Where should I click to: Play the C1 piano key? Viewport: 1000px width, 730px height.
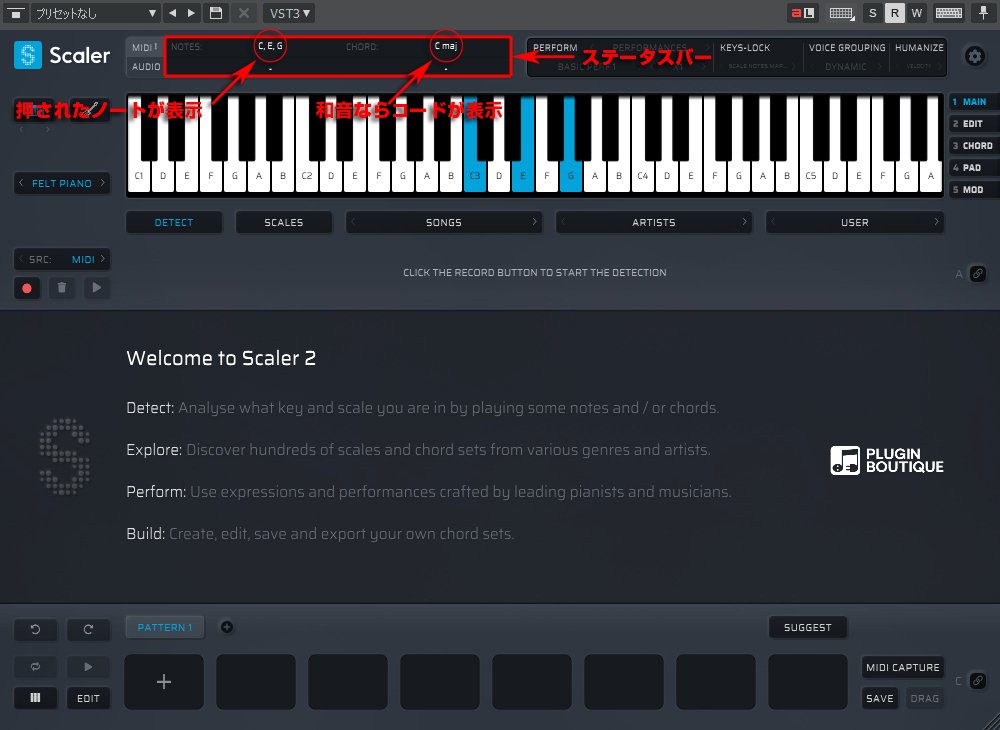click(x=139, y=175)
